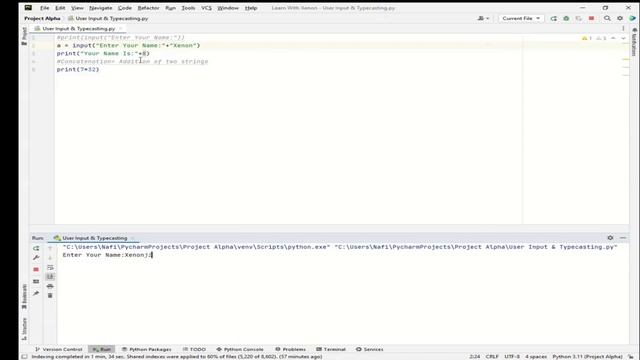
Task: Click the red Stop button in main toolbar
Action: pyautogui.click(x=591, y=18)
